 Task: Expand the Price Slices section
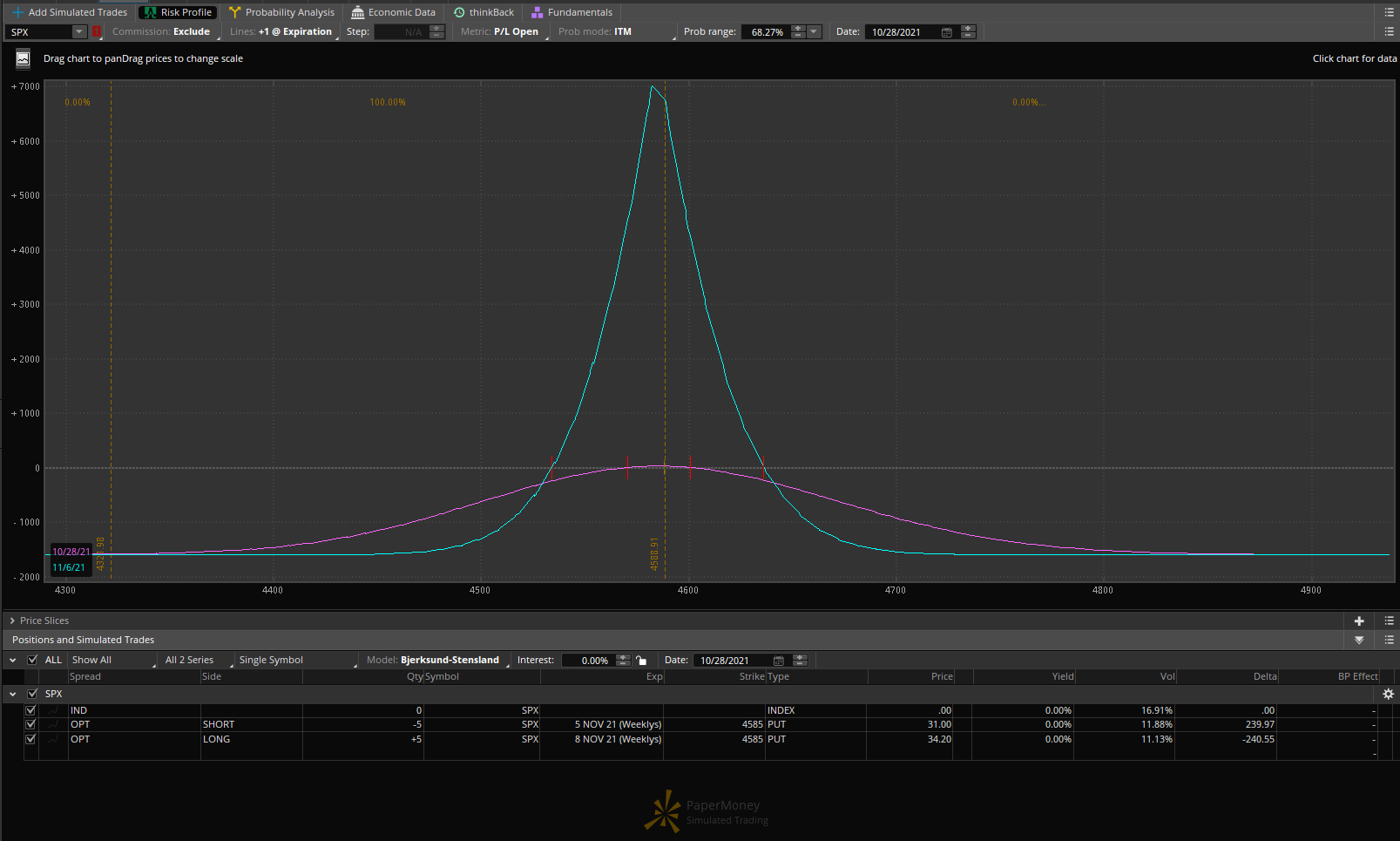click(12, 621)
